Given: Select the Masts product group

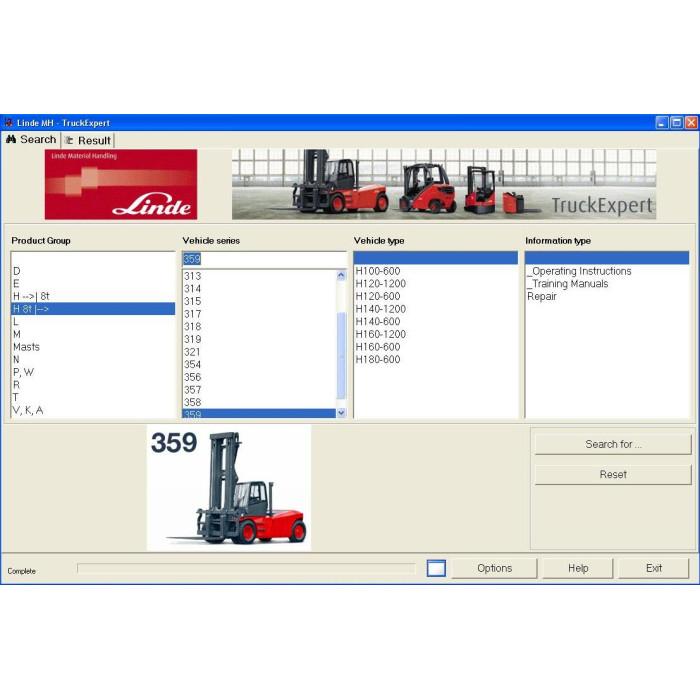Looking at the screenshot, I should click(92, 347).
